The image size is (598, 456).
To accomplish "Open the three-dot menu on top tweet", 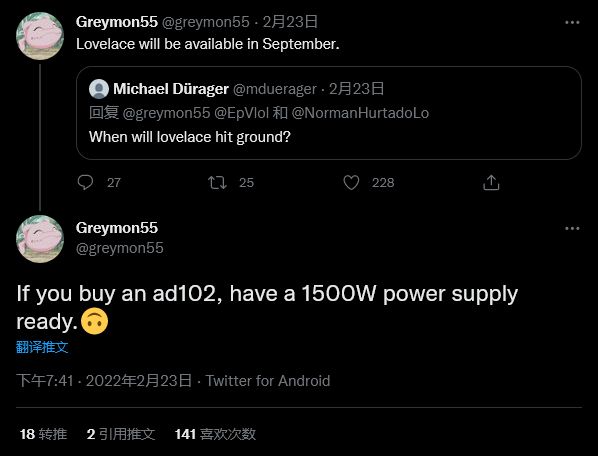I will click(x=572, y=22).
